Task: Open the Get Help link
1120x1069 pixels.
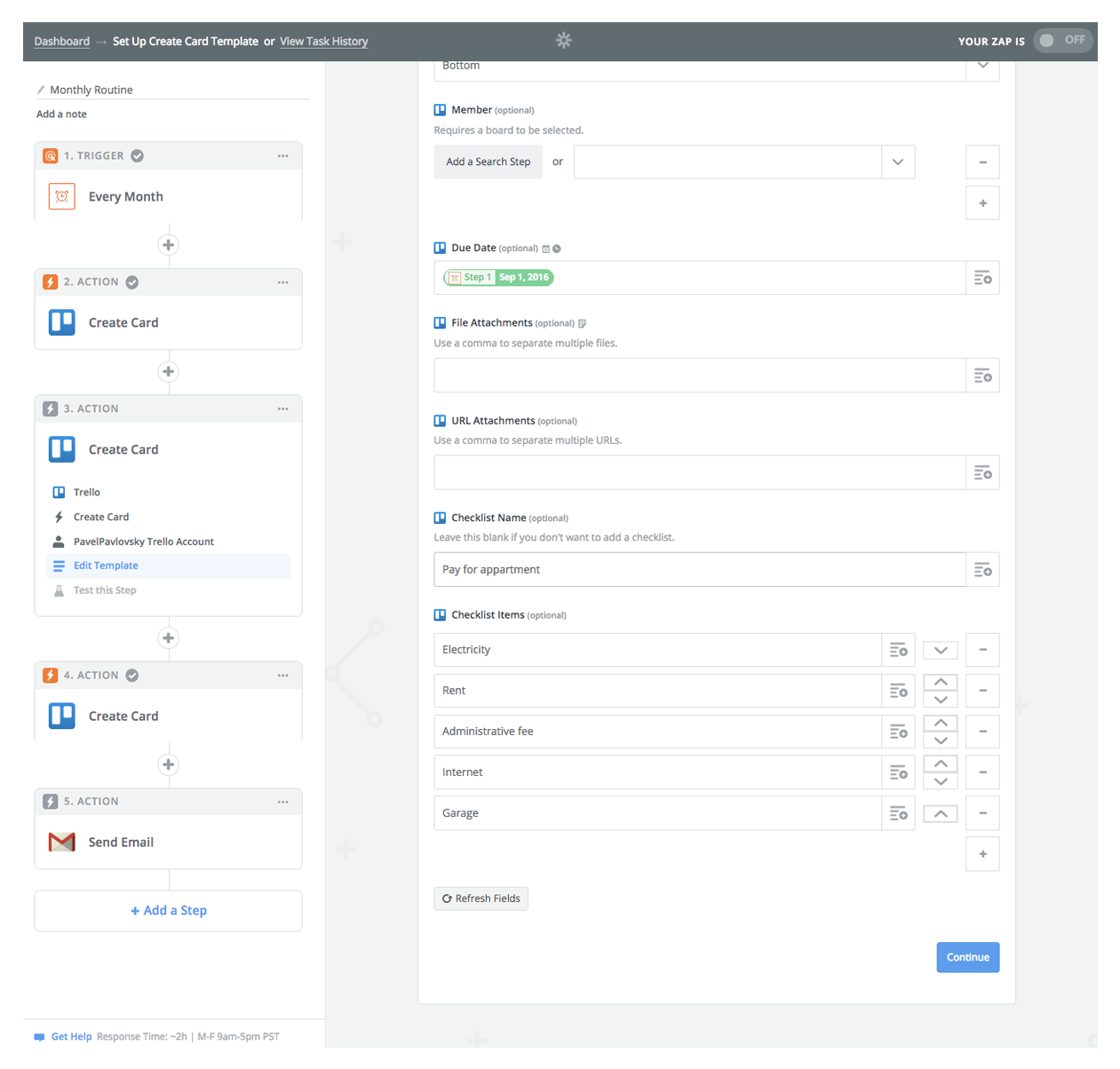Action: [x=71, y=1036]
